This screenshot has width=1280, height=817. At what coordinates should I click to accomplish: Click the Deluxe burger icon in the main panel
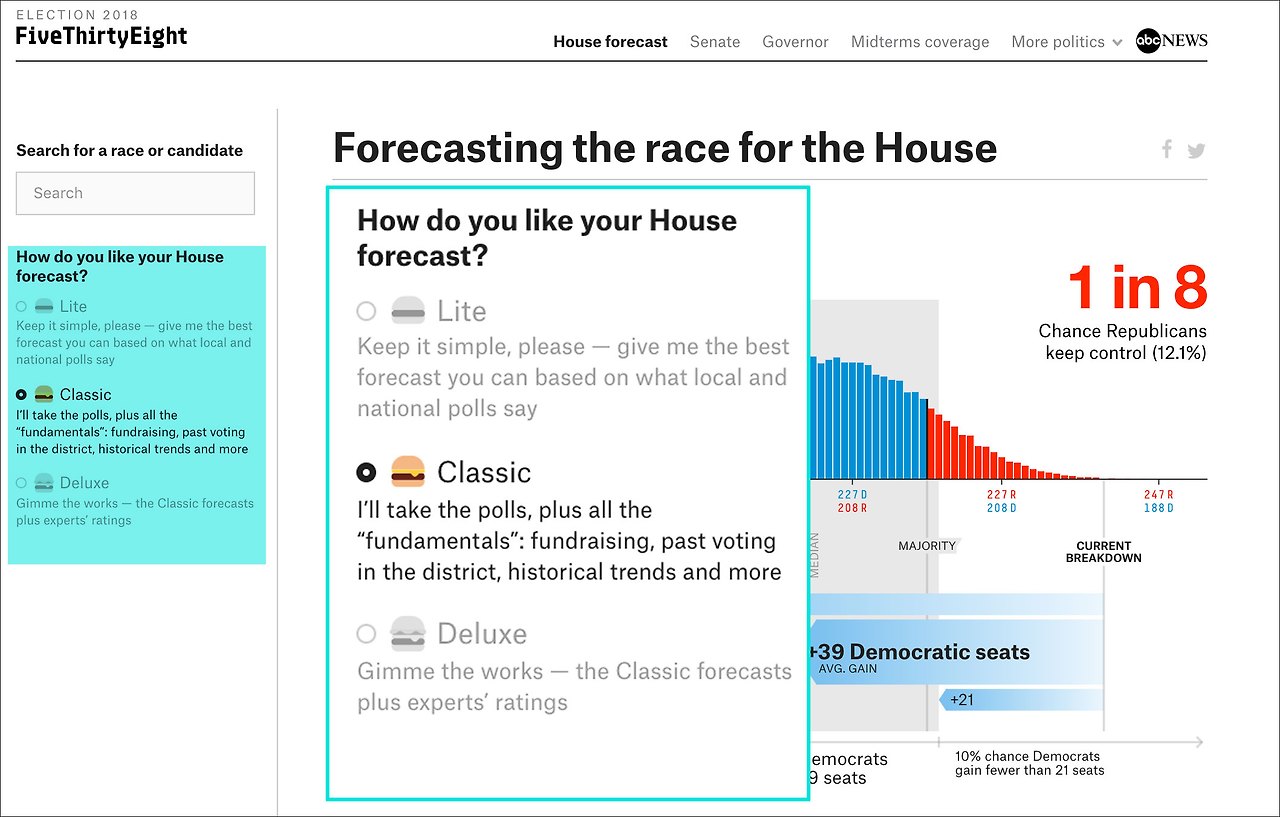click(410, 632)
